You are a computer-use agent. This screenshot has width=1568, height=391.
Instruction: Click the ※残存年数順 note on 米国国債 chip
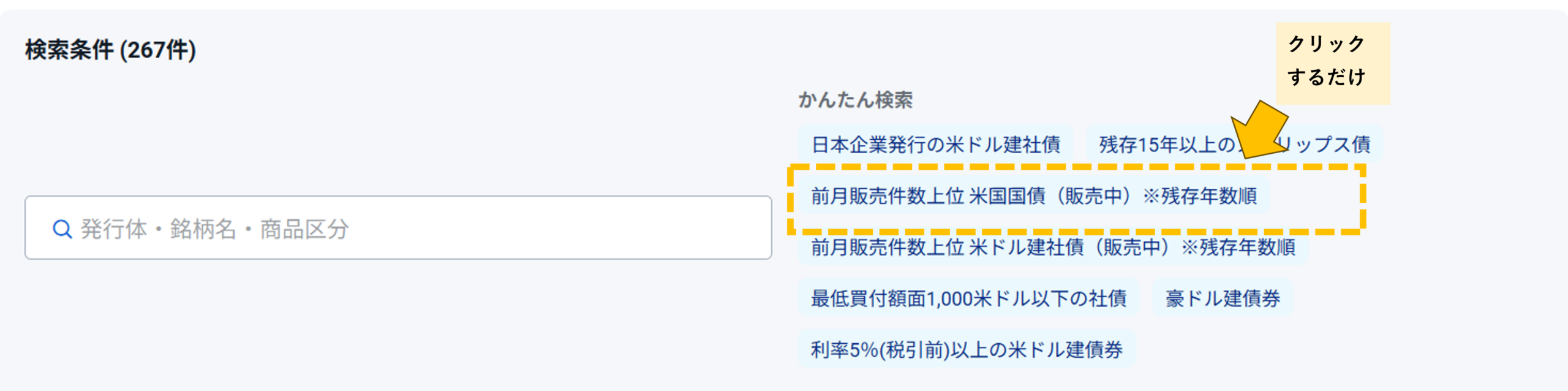point(1199,196)
